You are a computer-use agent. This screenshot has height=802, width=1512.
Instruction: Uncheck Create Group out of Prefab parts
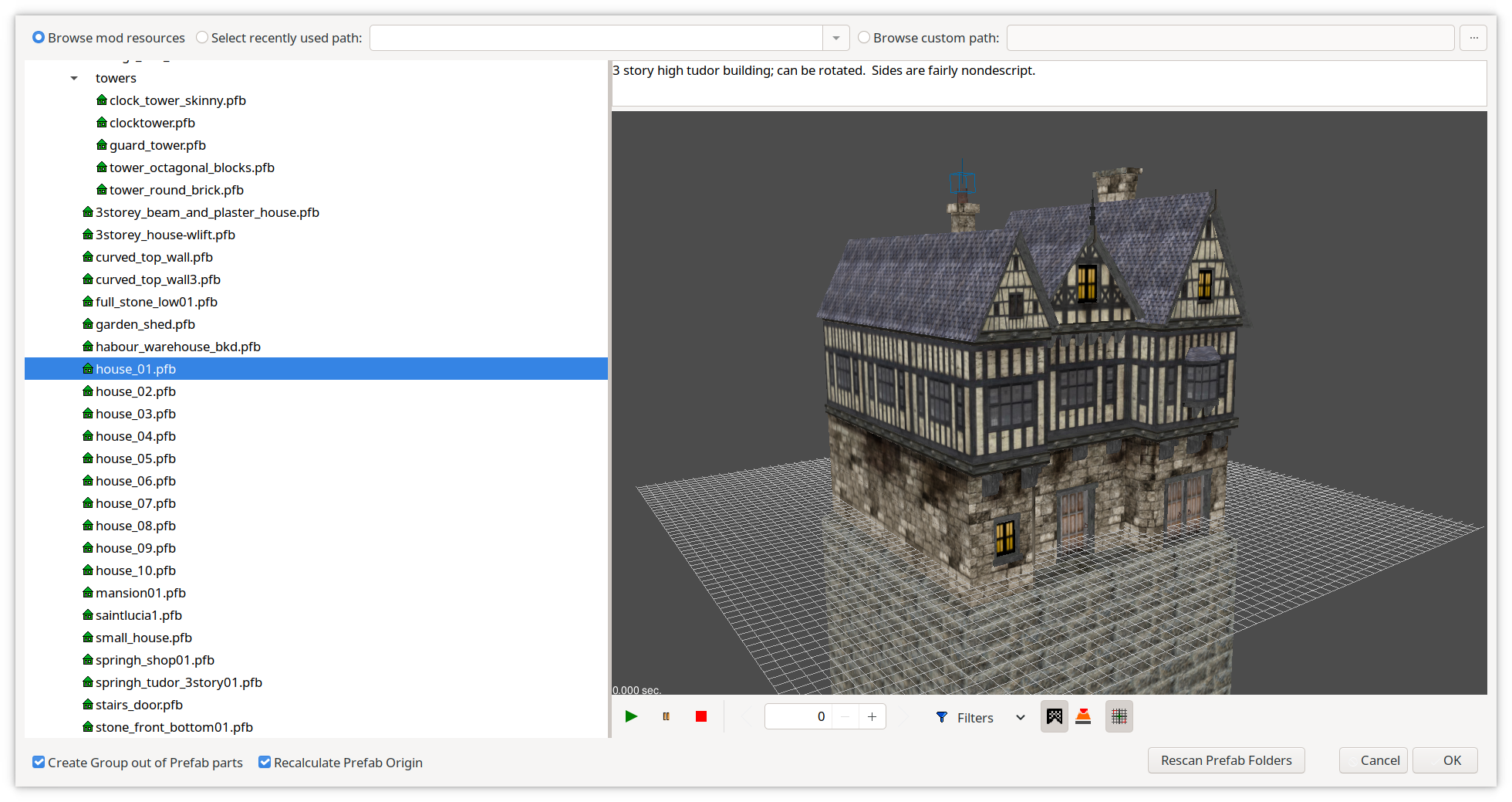(x=39, y=762)
